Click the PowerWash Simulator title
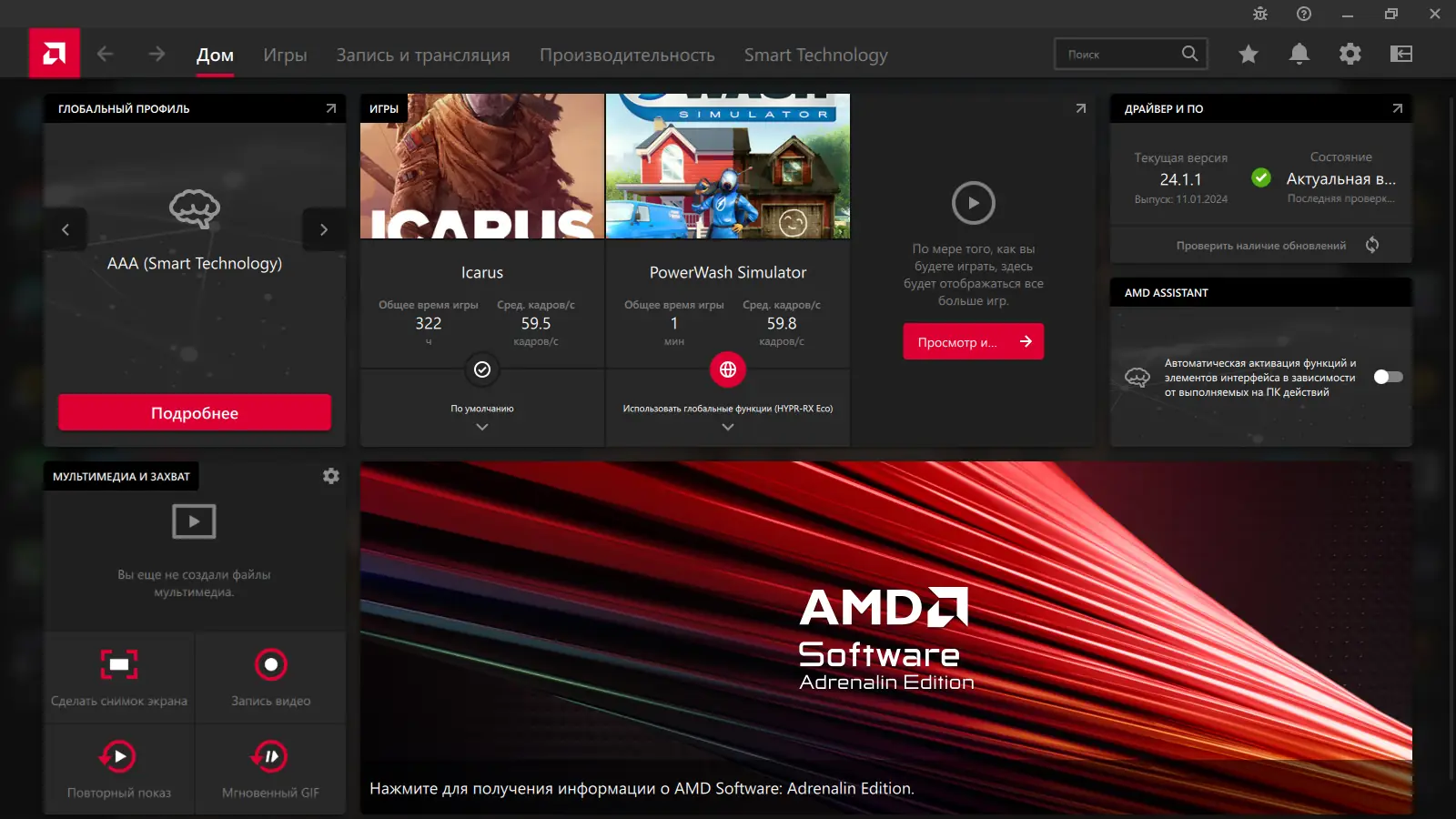 click(728, 272)
